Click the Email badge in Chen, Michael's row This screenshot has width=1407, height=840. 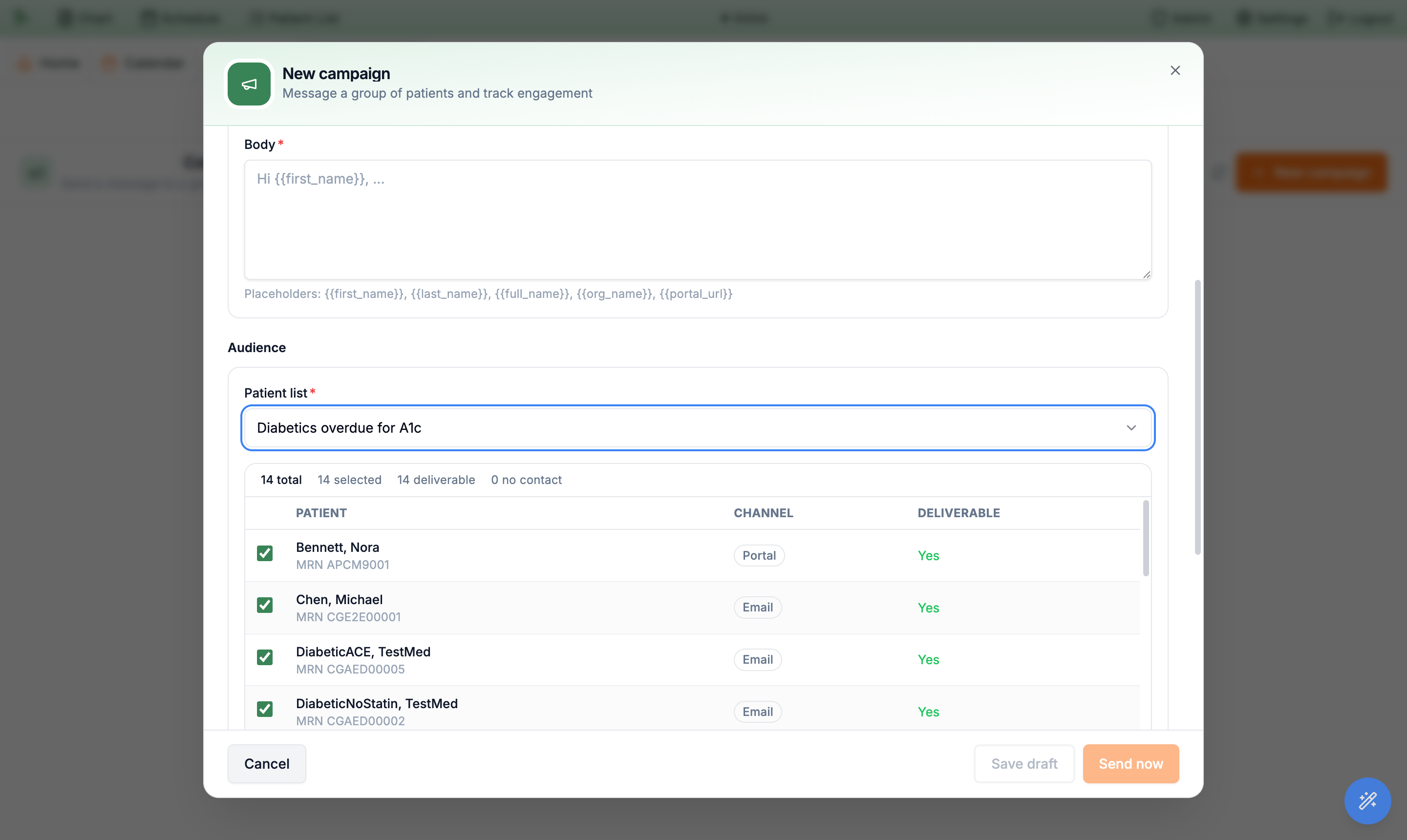pyautogui.click(x=758, y=608)
